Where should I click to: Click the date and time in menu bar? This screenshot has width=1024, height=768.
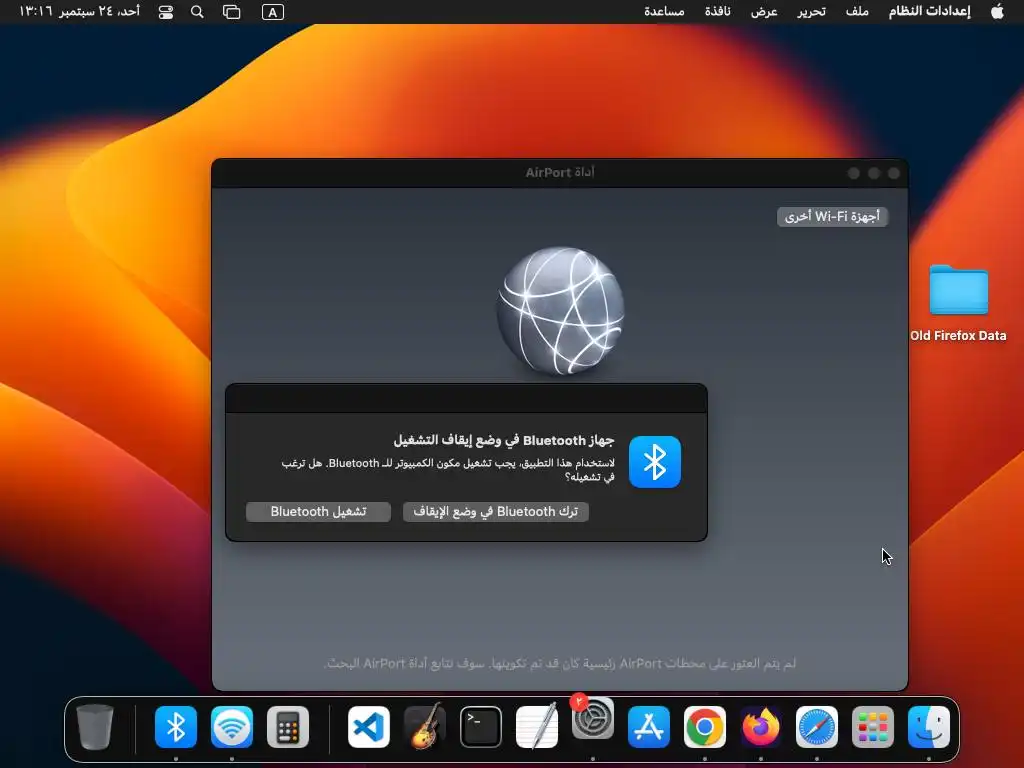click(79, 12)
